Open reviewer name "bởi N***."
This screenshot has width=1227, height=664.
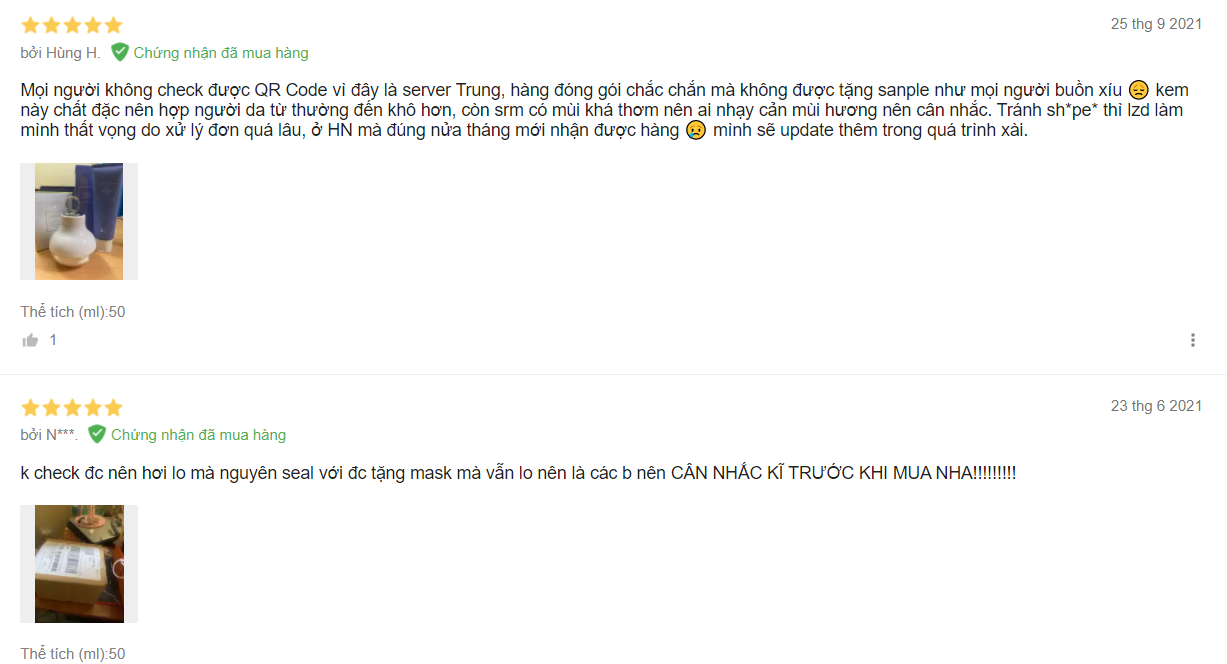[49, 435]
